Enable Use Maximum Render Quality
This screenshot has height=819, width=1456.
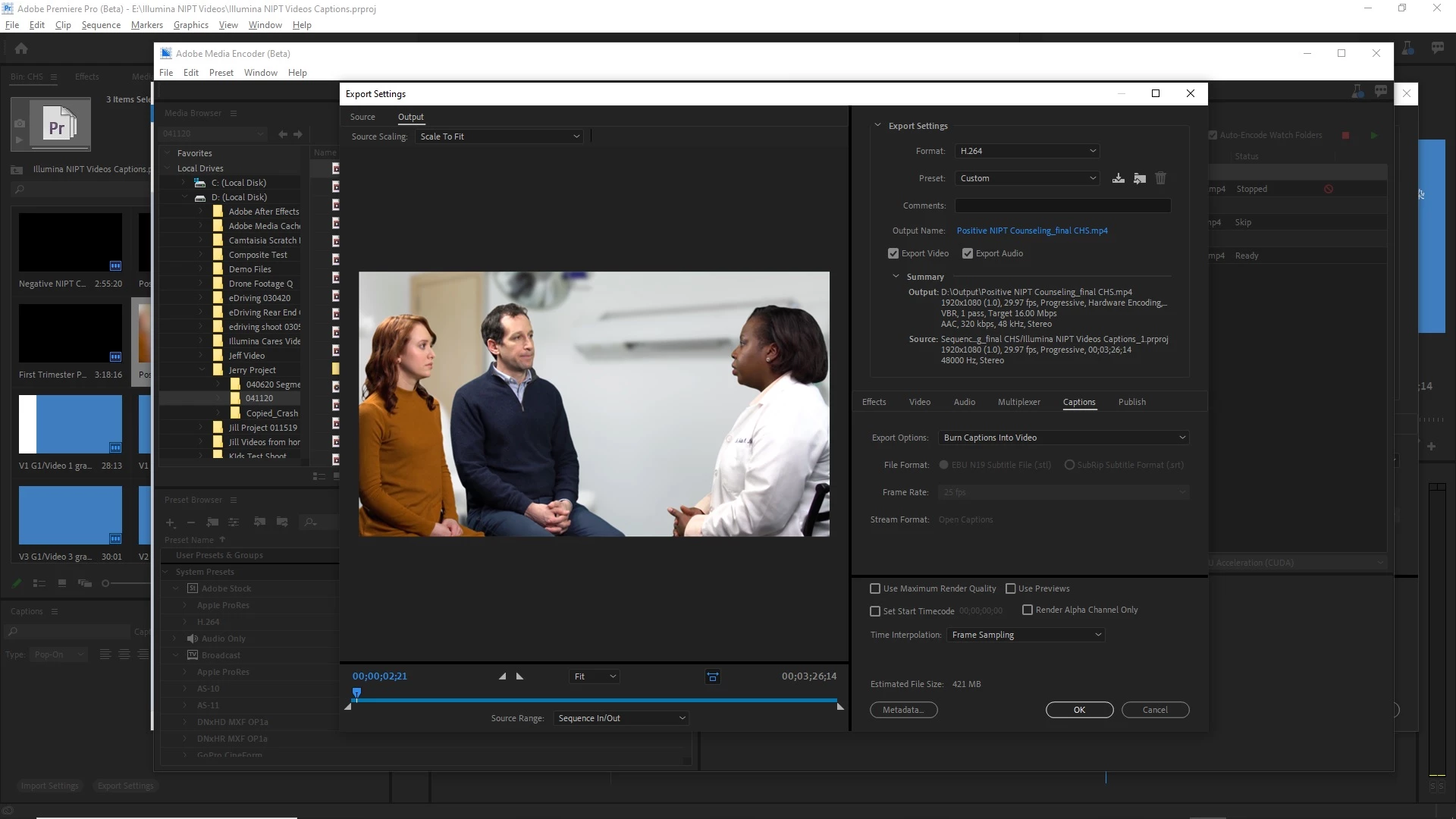[875, 588]
